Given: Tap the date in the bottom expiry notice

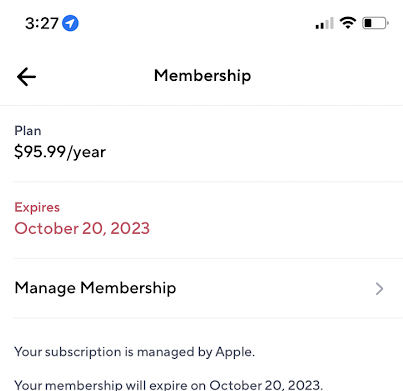Looking at the screenshot, I should (x=266, y=385).
